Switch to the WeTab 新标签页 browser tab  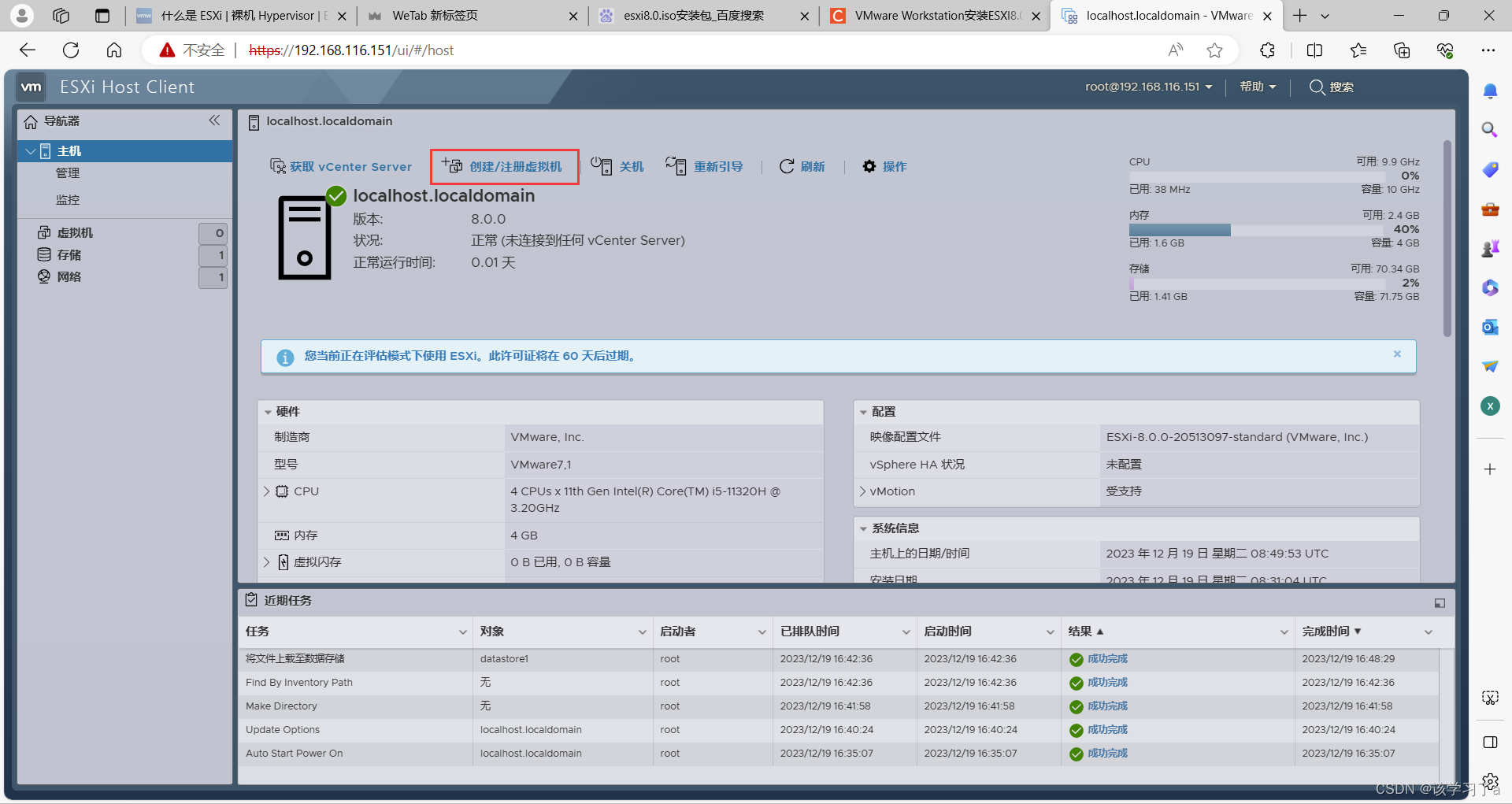click(x=472, y=16)
